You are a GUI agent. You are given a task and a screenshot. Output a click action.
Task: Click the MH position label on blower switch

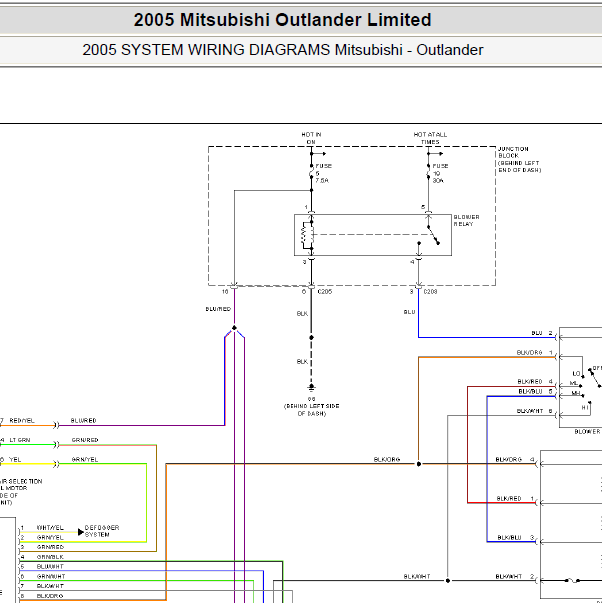click(x=575, y=393)
